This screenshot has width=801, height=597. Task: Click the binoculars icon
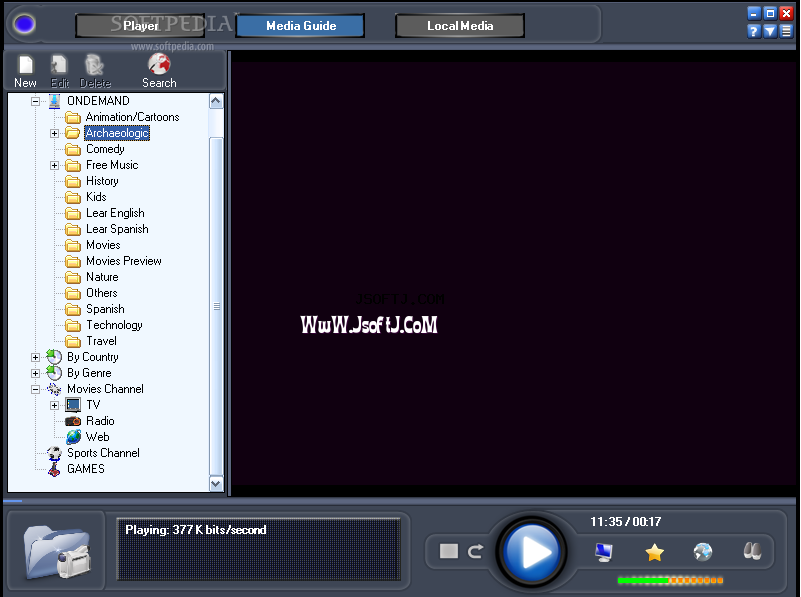tap(752, 551)
